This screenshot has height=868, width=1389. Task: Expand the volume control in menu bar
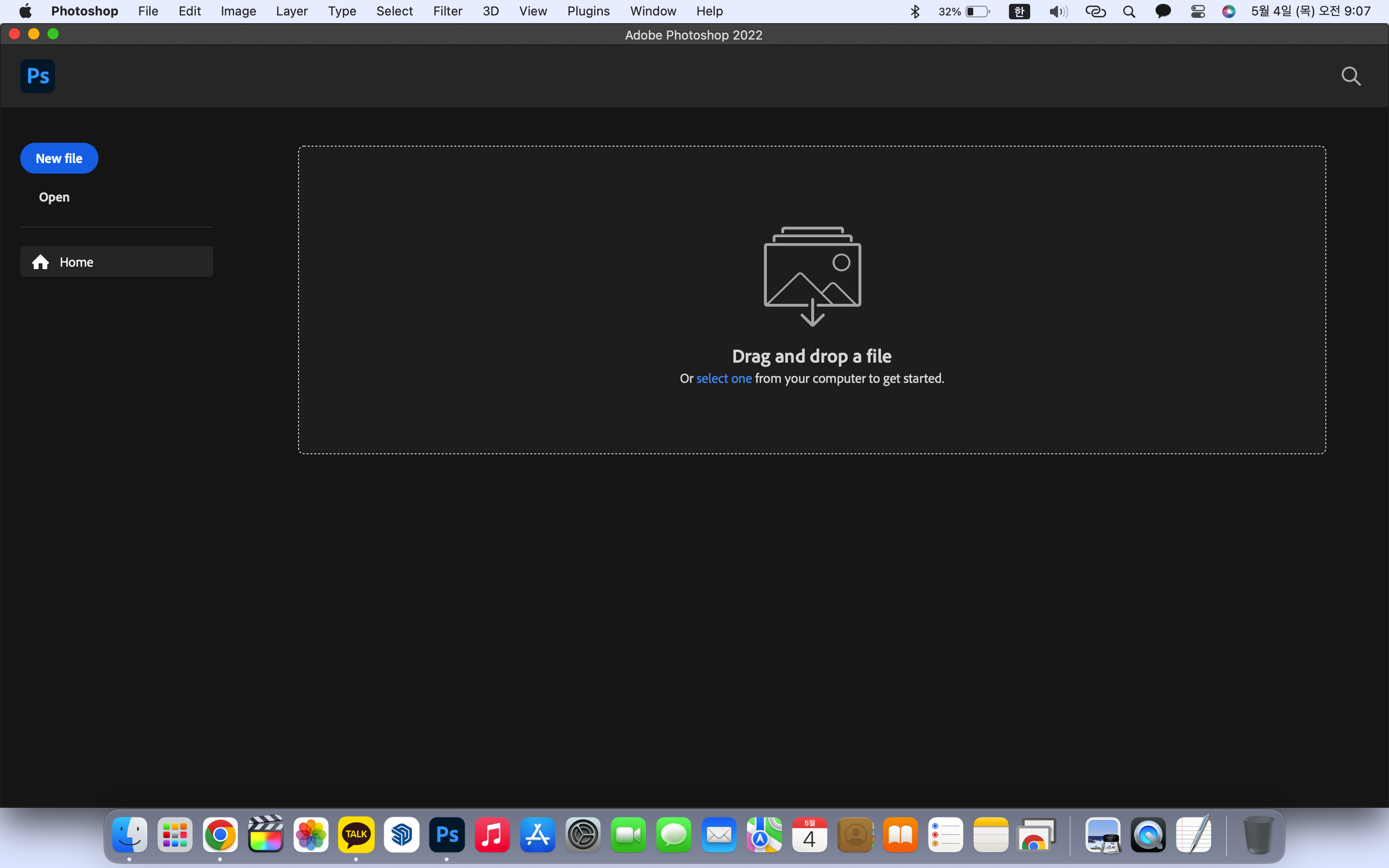1058,11
